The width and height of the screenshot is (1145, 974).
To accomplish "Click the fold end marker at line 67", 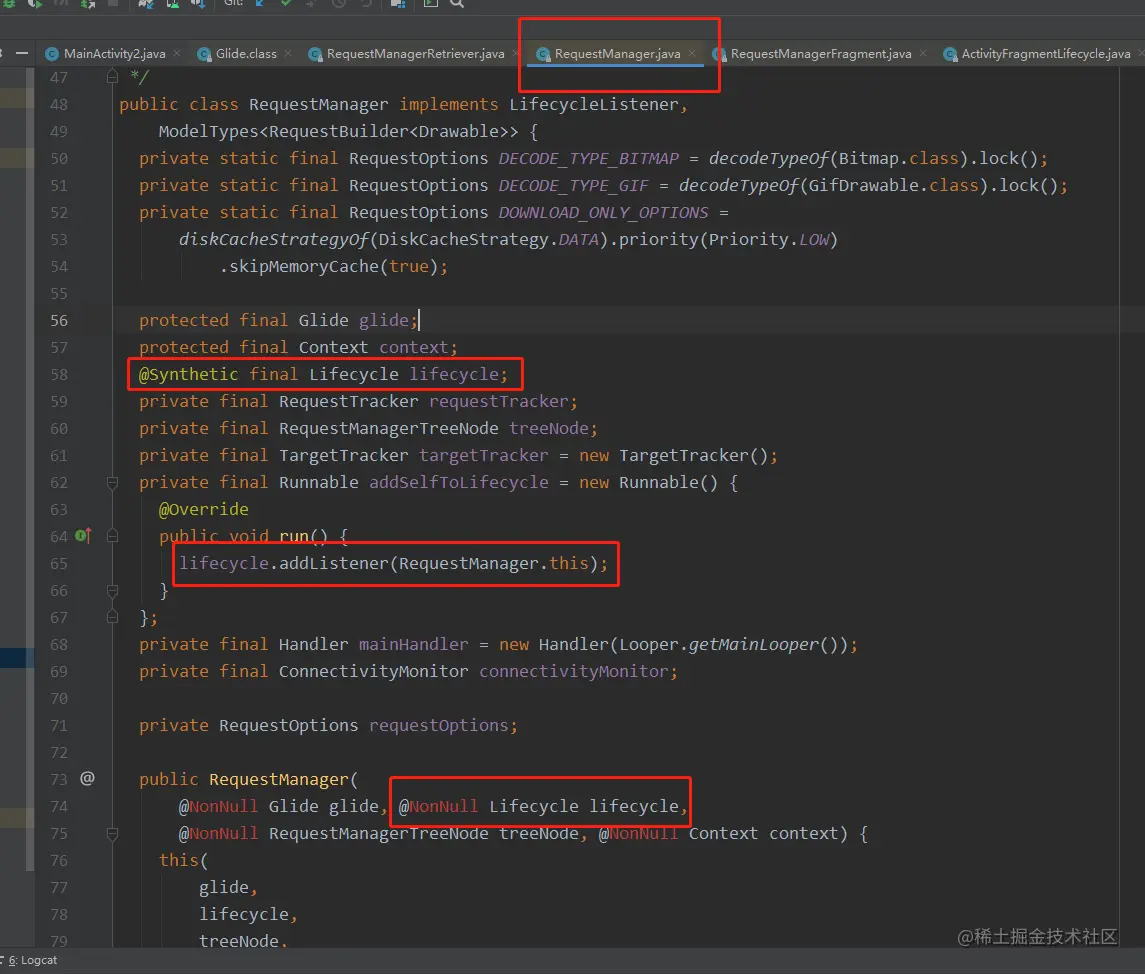I will 112,617.
